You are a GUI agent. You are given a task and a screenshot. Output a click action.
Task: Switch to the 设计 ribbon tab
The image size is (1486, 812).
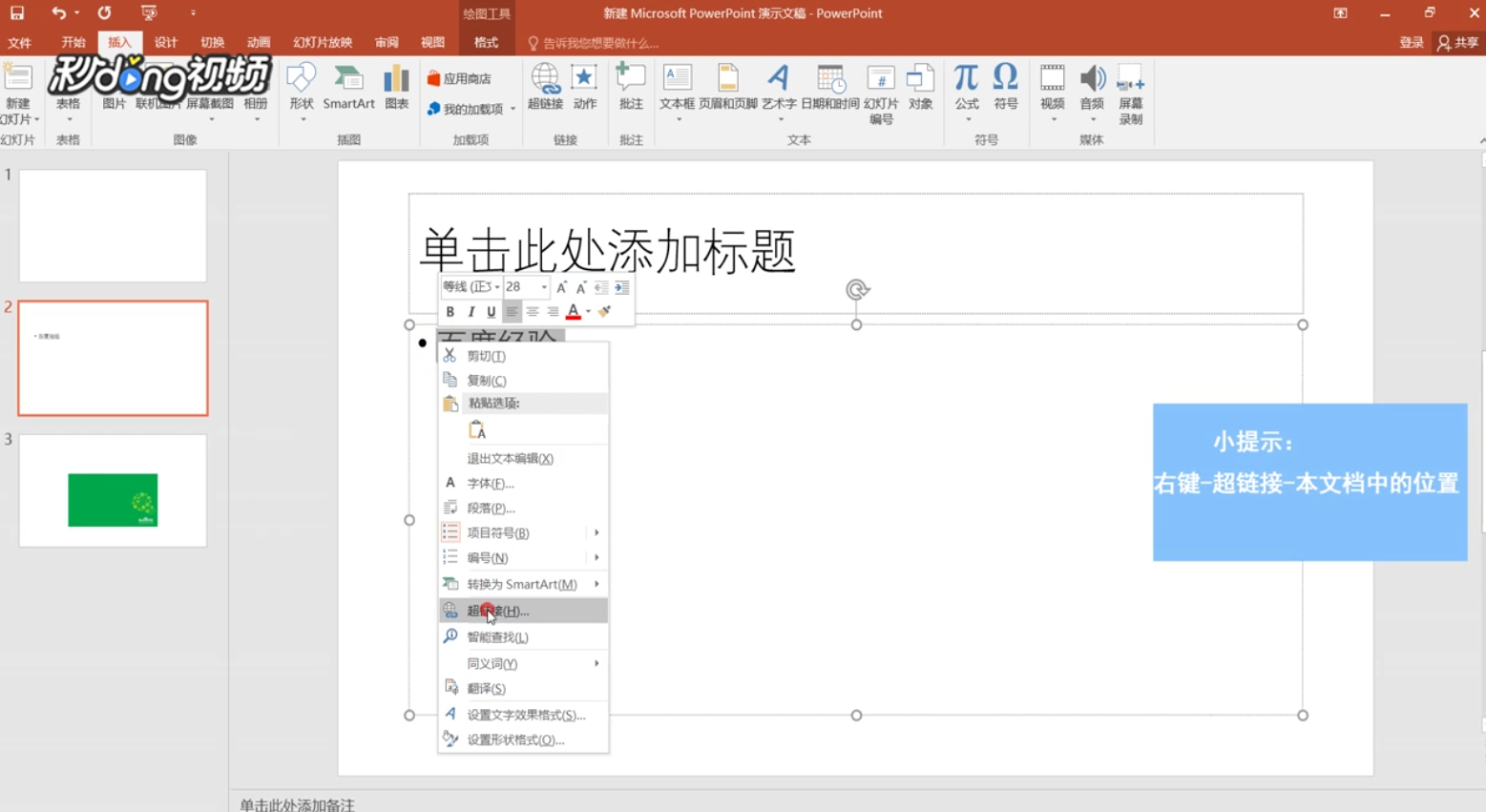(x=165, y=42)
